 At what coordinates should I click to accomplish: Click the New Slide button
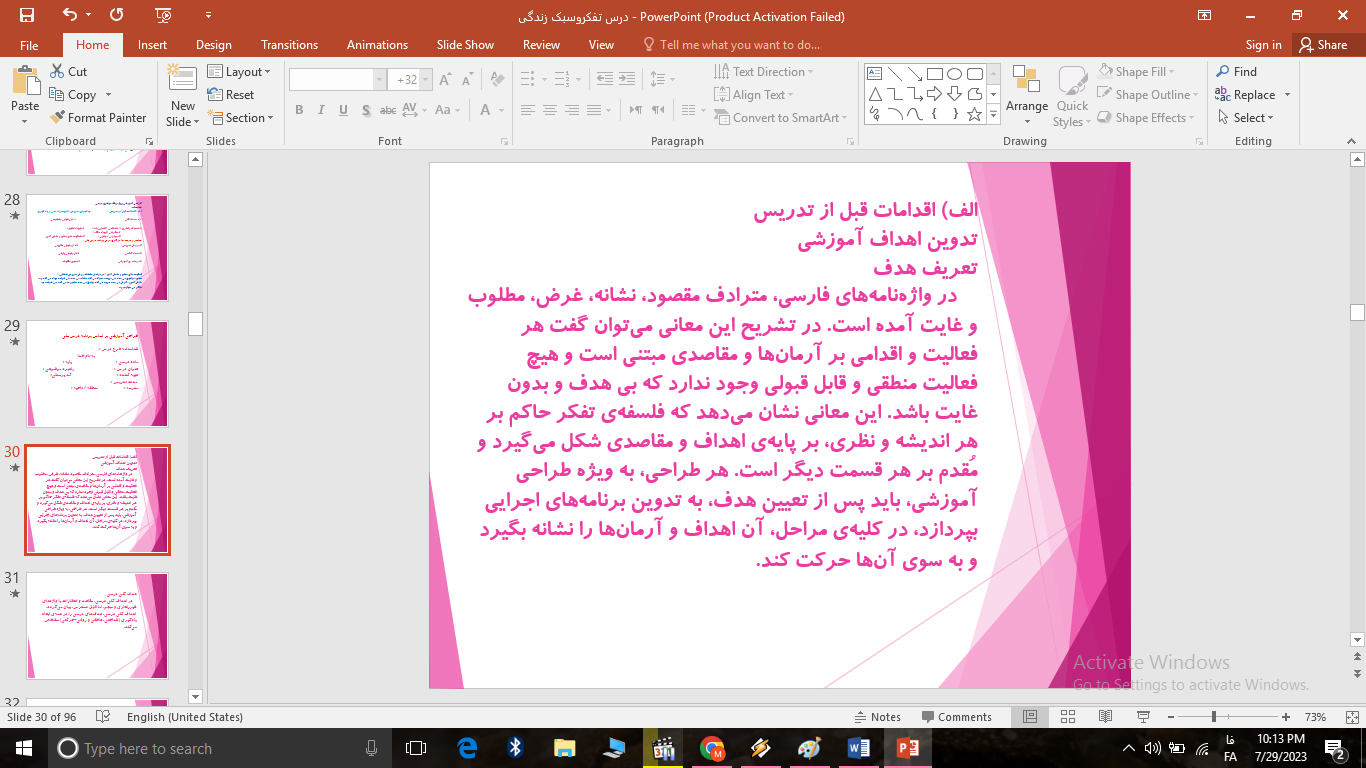183,96
